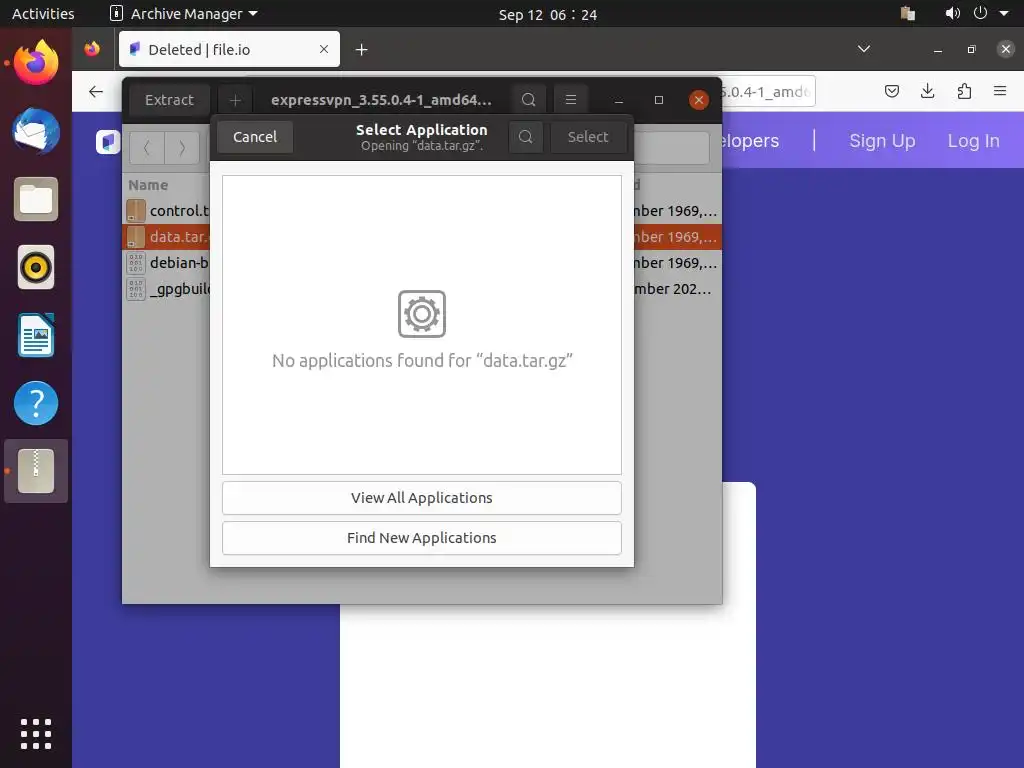Screen dimensions: 1024x768
Task: Launch Firefox from the dock
Action: click(x=36, y=63)
